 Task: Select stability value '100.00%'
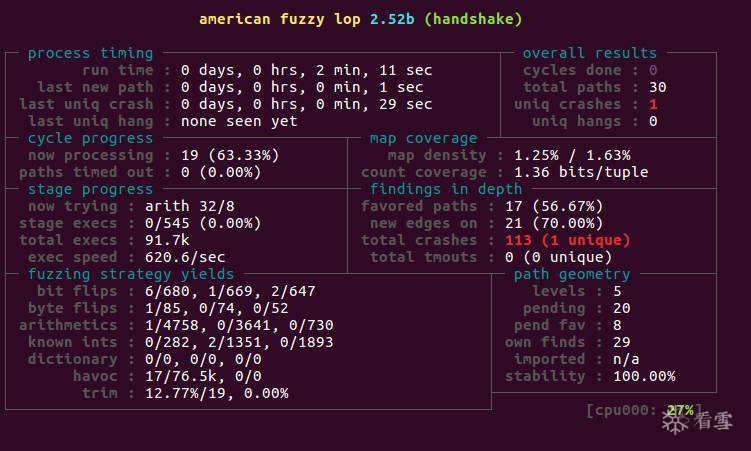(x=644, y=376)
